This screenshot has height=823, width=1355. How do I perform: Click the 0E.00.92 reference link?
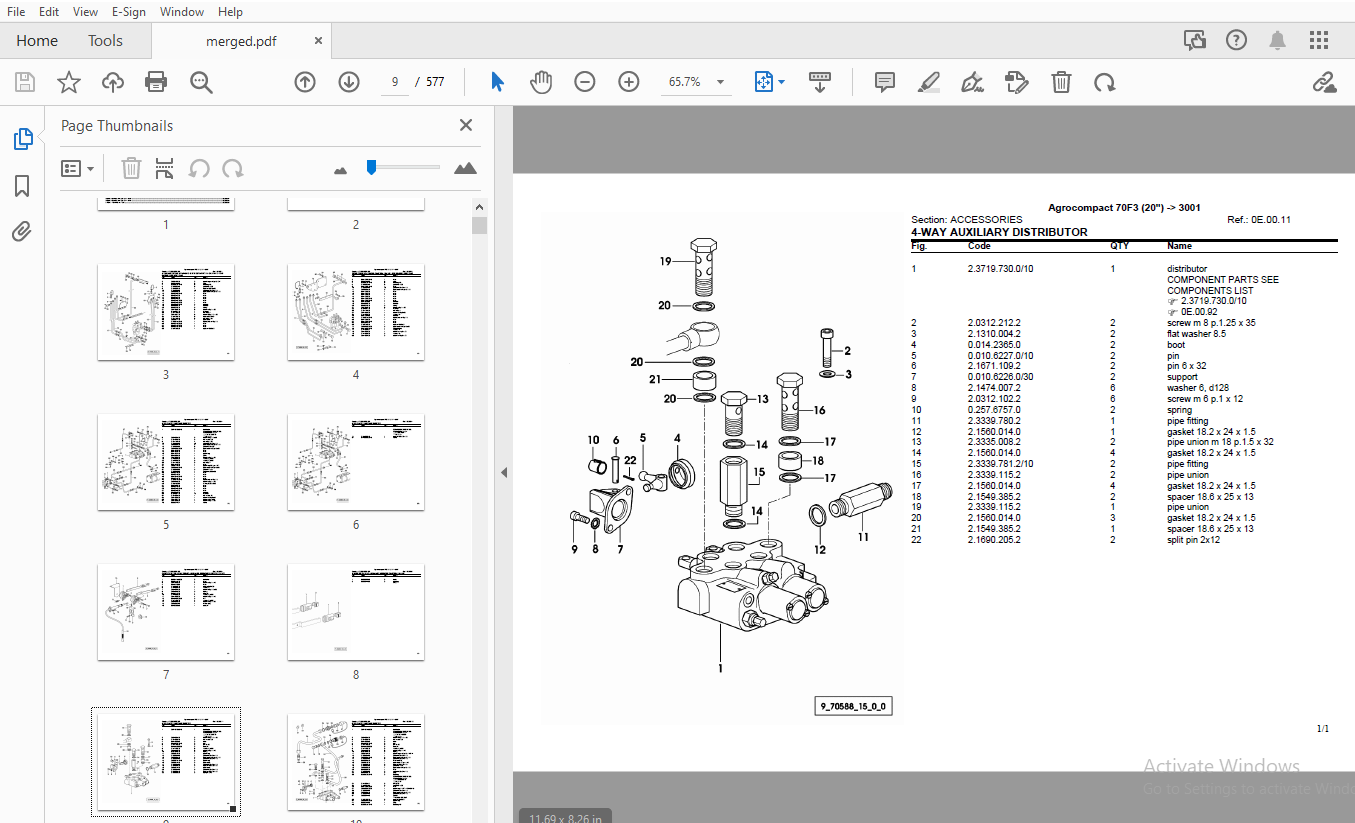(x=1199, y=312)
